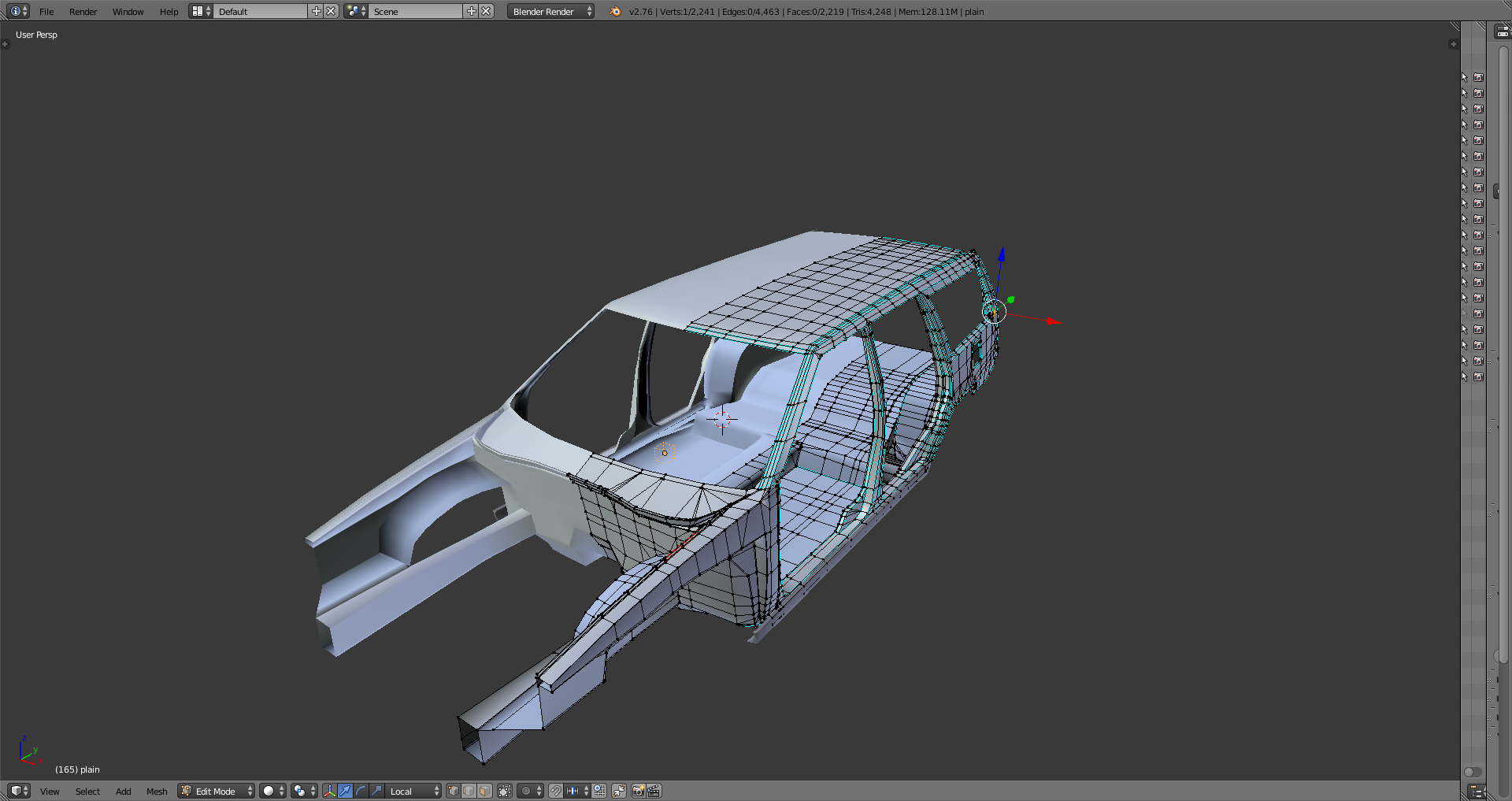Switch to face select mode

point(485,791)
